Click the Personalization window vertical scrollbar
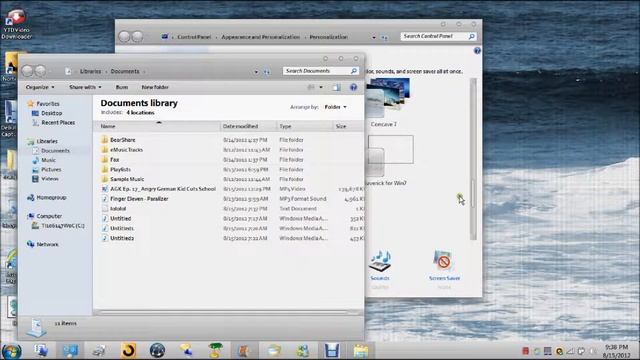 (x=473, y=158)
